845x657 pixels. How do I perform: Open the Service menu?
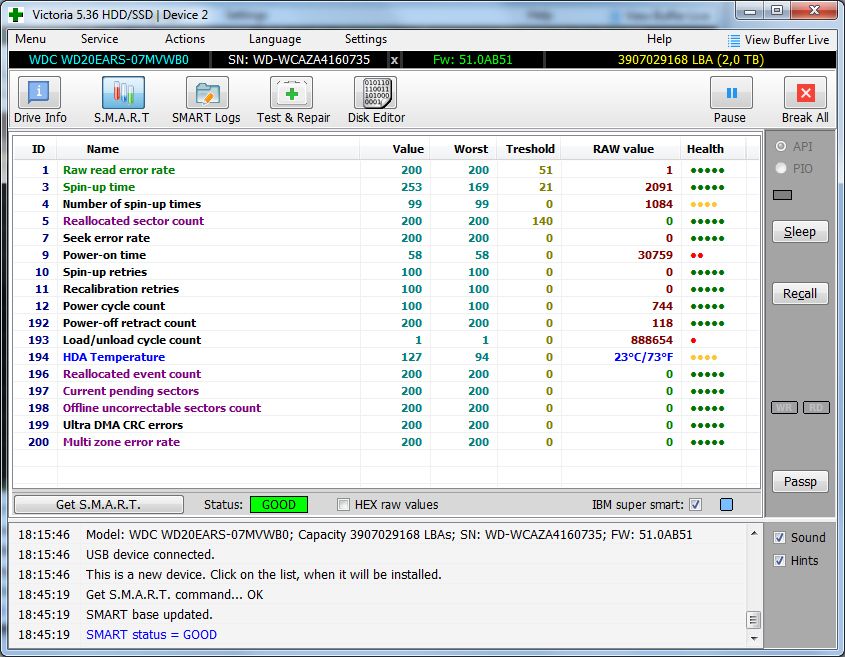pos(99,39)
